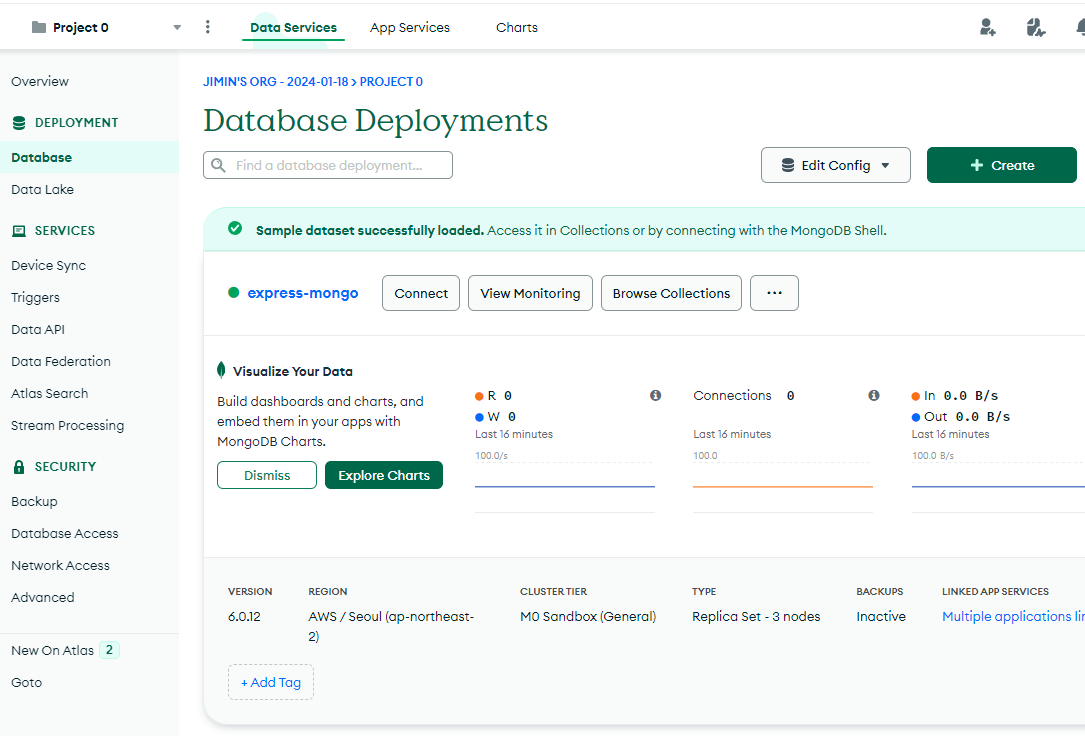Go to Database Access
This screenshot has width=1085, height=736.
[65, 533]
